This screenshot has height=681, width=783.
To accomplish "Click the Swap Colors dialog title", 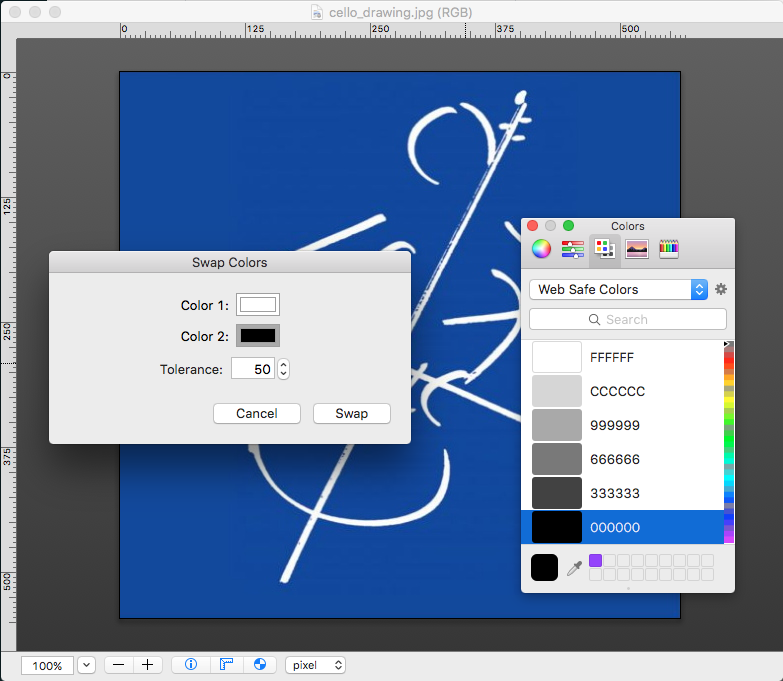I will [x=230, y=263].
